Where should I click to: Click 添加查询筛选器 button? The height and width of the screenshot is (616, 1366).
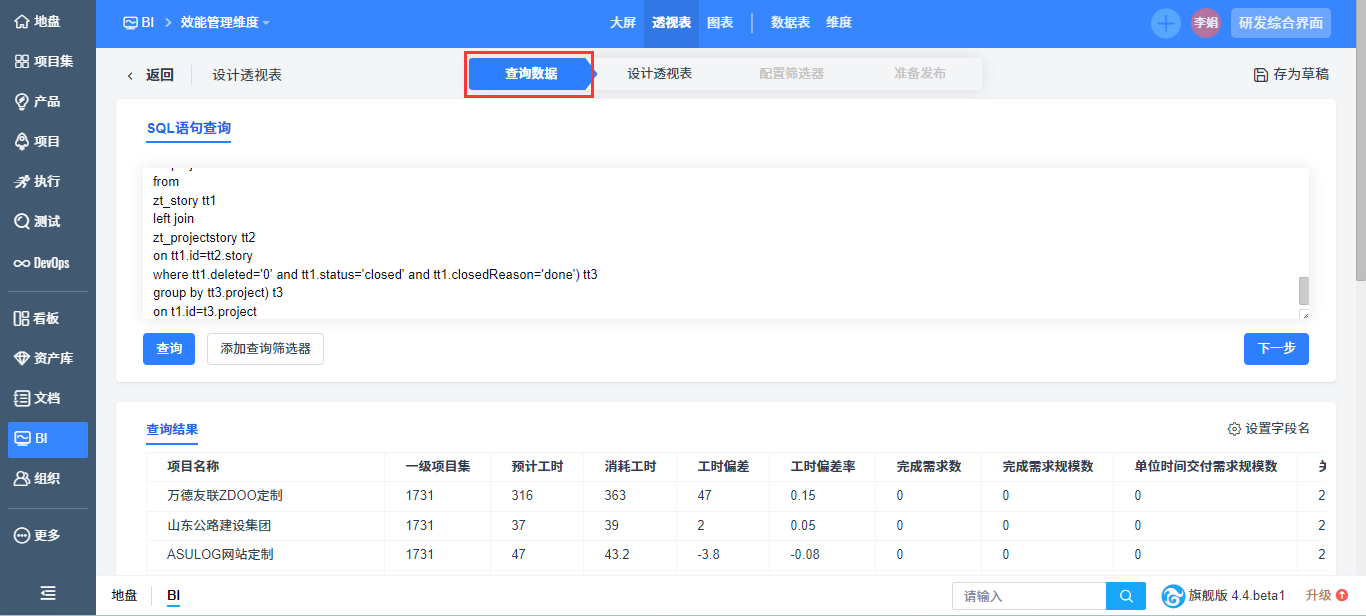[x=265, y=349]
